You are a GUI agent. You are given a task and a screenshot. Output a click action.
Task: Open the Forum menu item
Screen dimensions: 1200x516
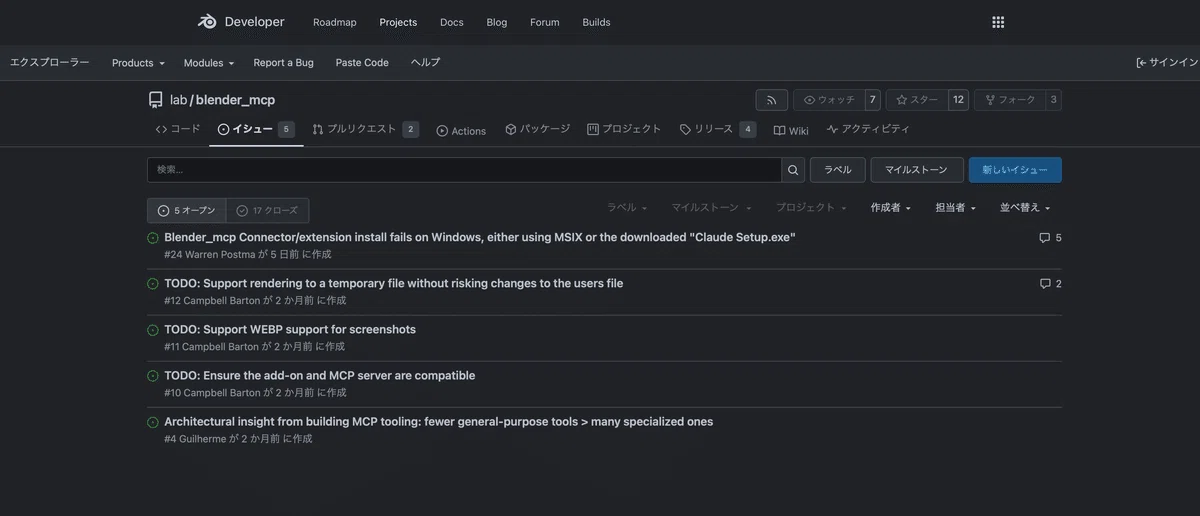pyautogui.click(x=545, y=22)
